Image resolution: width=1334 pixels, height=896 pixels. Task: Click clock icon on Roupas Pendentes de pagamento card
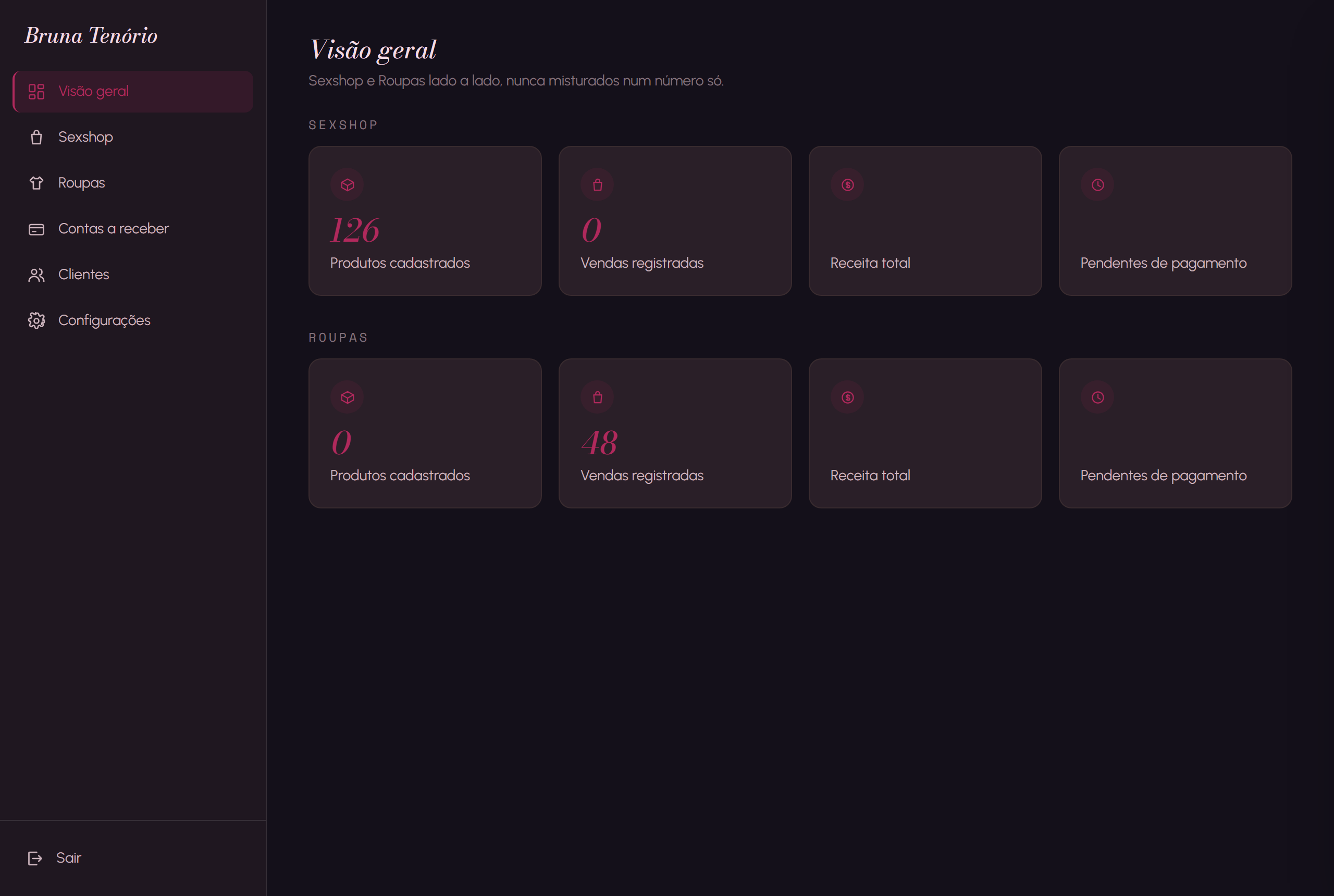click(x=1097, y=397)
